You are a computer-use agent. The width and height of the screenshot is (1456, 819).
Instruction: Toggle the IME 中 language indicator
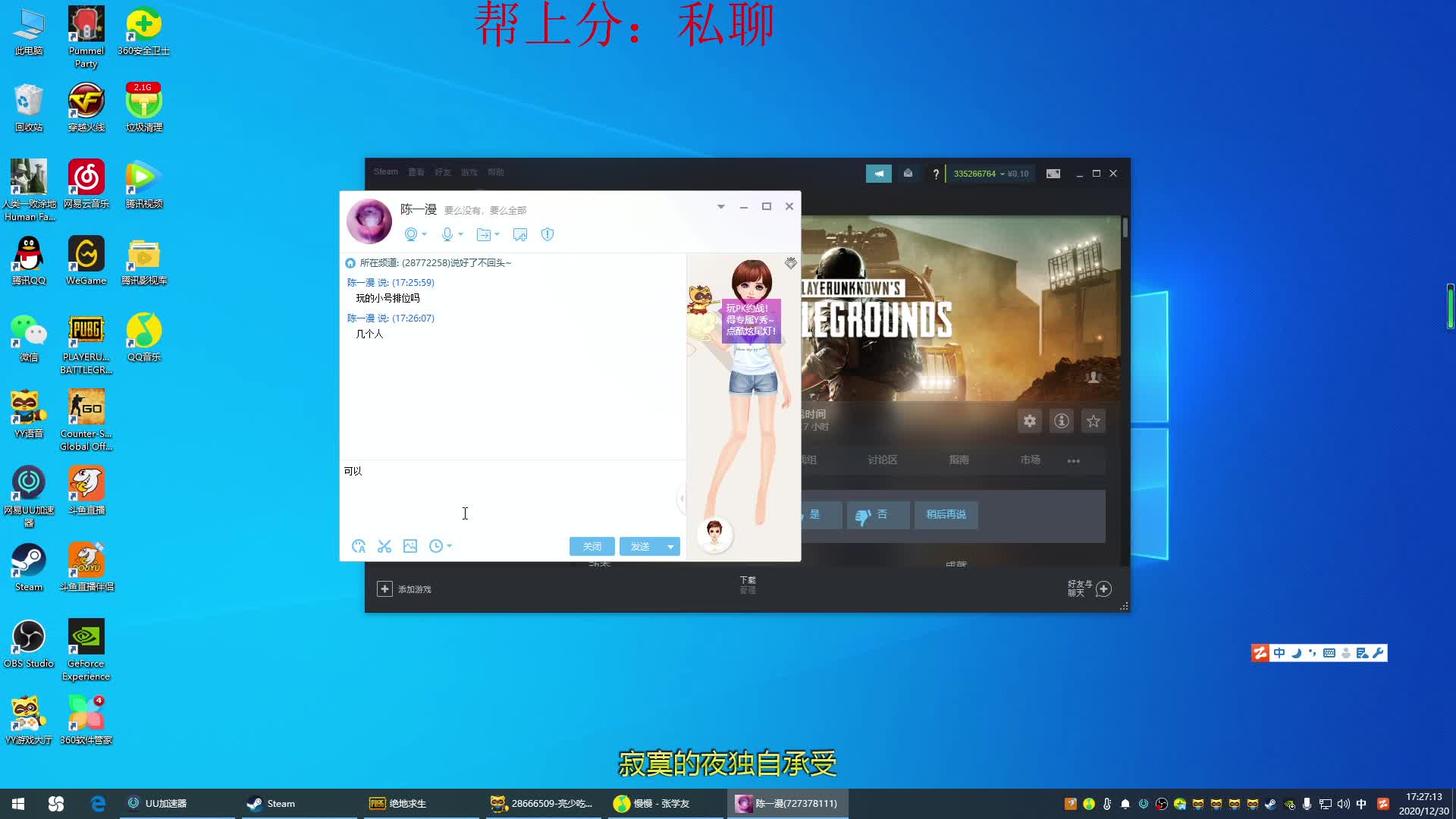(1361, 804)
